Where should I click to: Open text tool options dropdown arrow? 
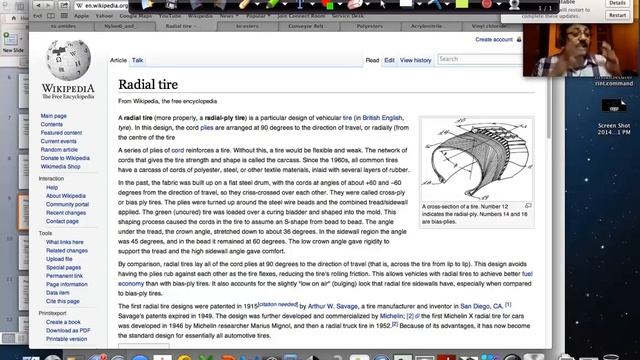click(x=312, y=4)
